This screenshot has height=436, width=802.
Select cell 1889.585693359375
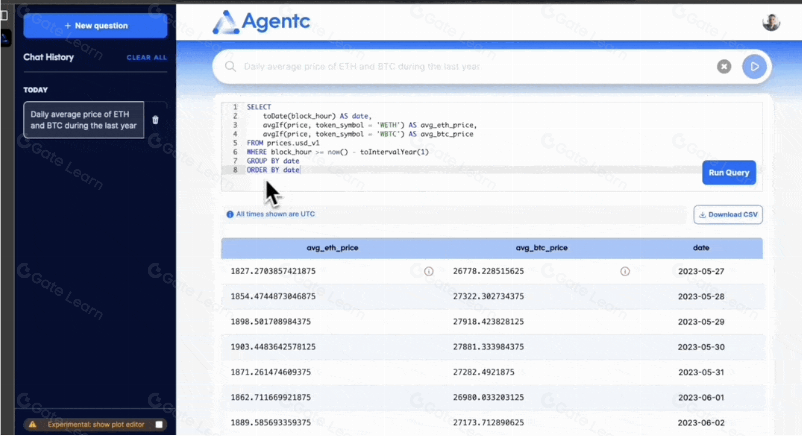click(x=271, y=423)
